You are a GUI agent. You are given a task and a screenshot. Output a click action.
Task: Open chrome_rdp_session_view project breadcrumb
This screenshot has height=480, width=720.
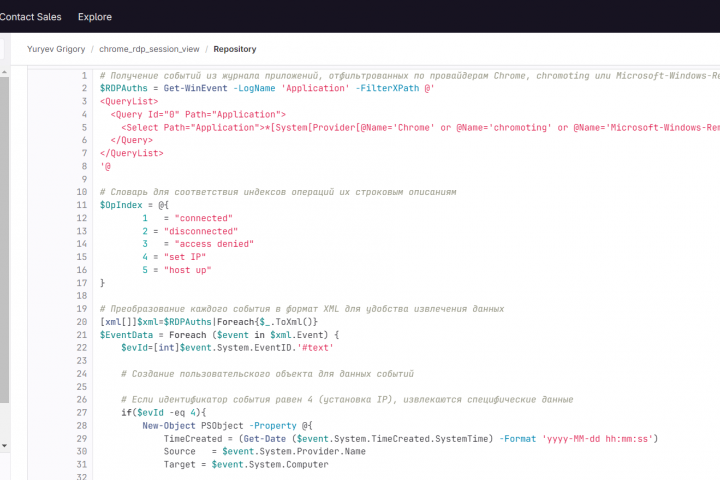(x=149, y=49)
